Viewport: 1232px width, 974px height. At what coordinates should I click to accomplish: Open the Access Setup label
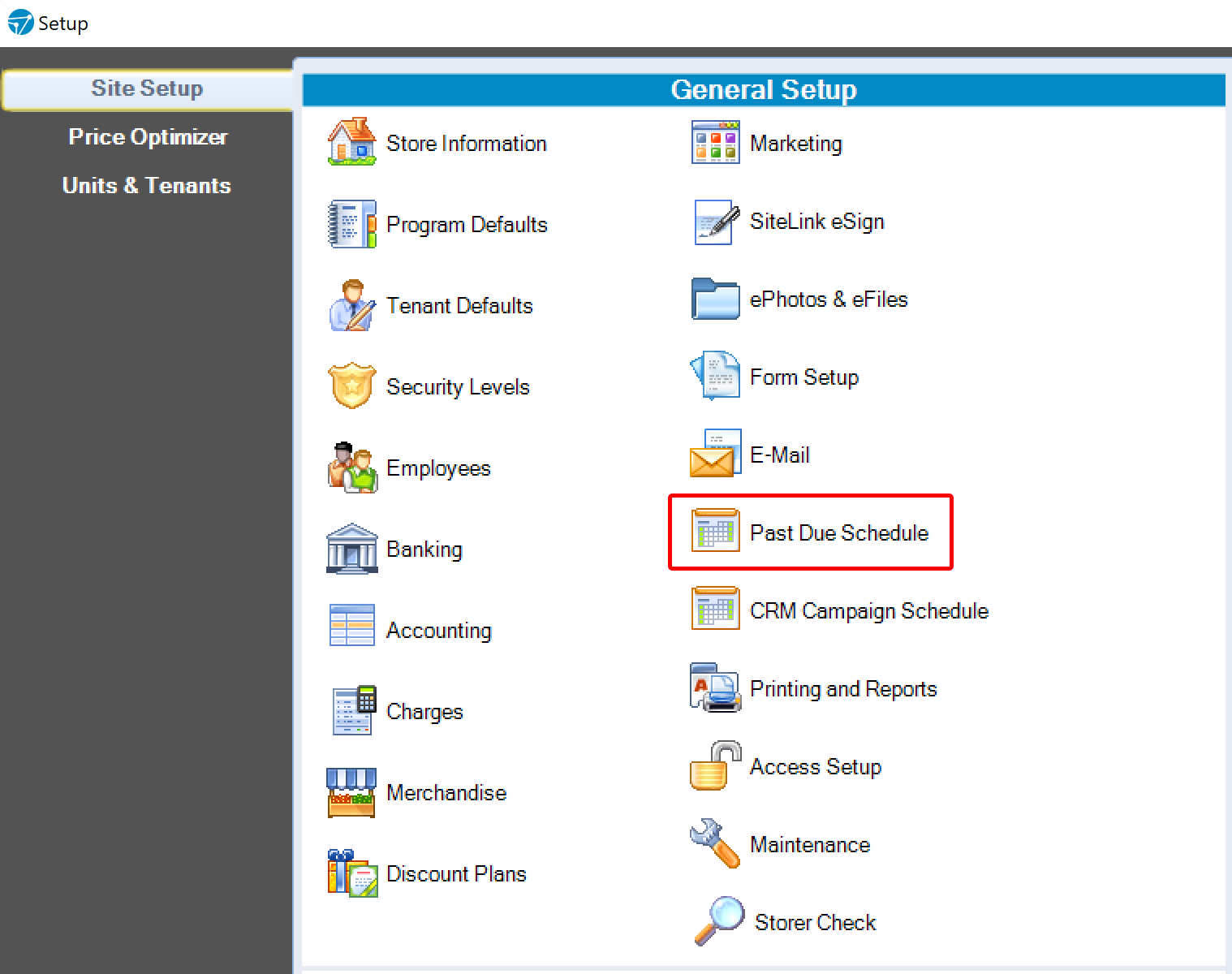click(x=816, y=767)
